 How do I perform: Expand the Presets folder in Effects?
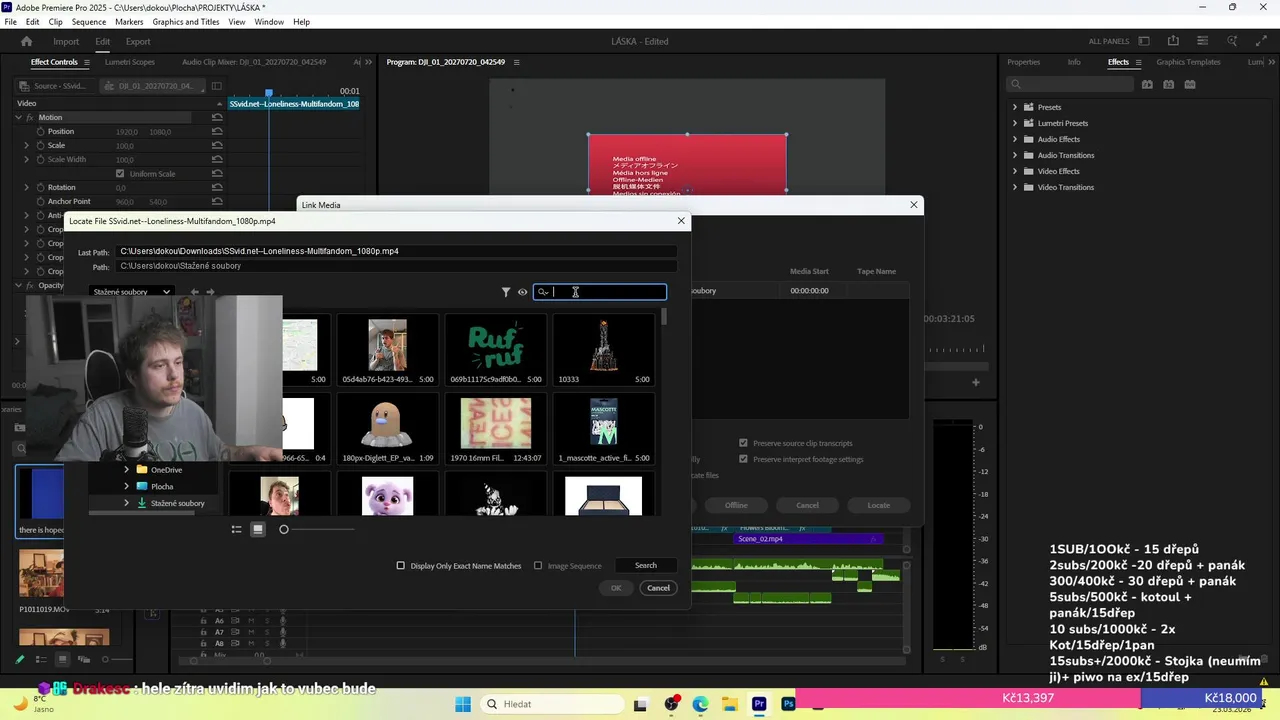pyautogui.click(x=1015, y=107)
